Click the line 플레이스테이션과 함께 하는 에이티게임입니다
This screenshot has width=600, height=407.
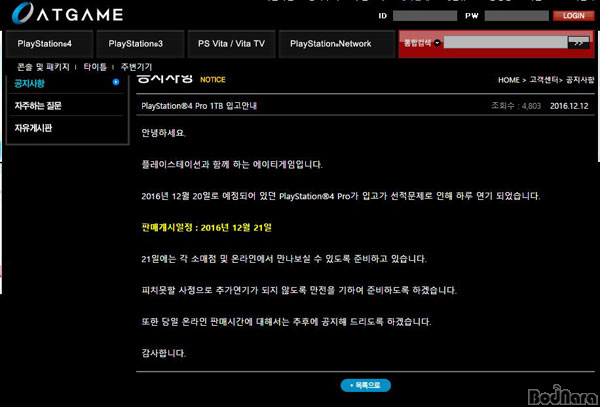(232, 165)
